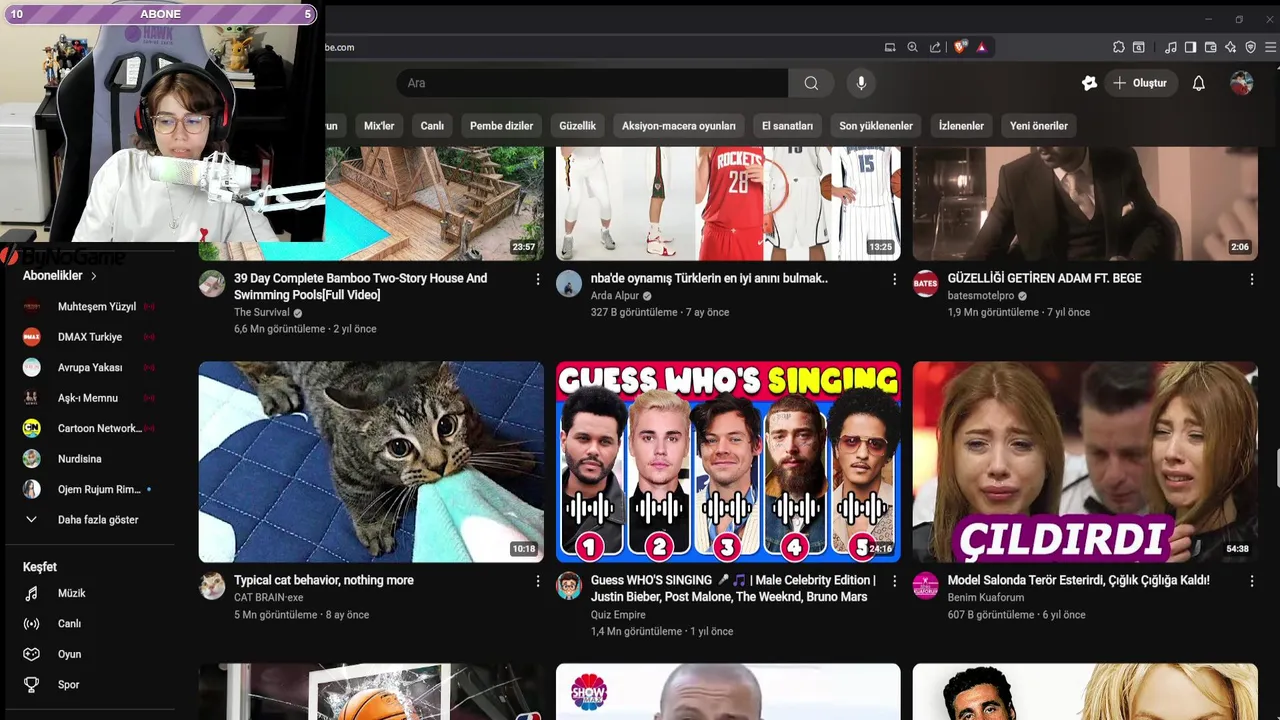Open the browser hamburger main menu
Screen dimensions: 1280x720
tap(1271, 47)
